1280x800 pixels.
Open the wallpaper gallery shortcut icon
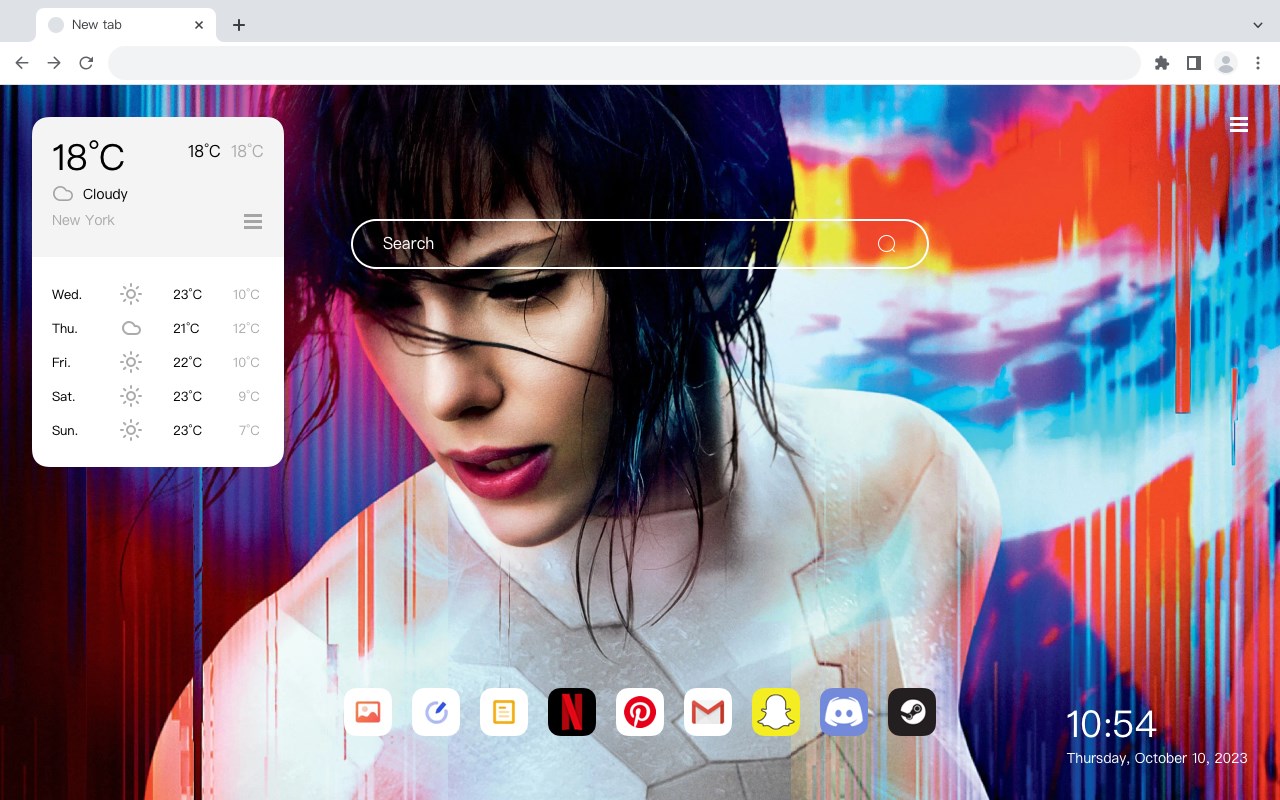(x=368, y=712)
